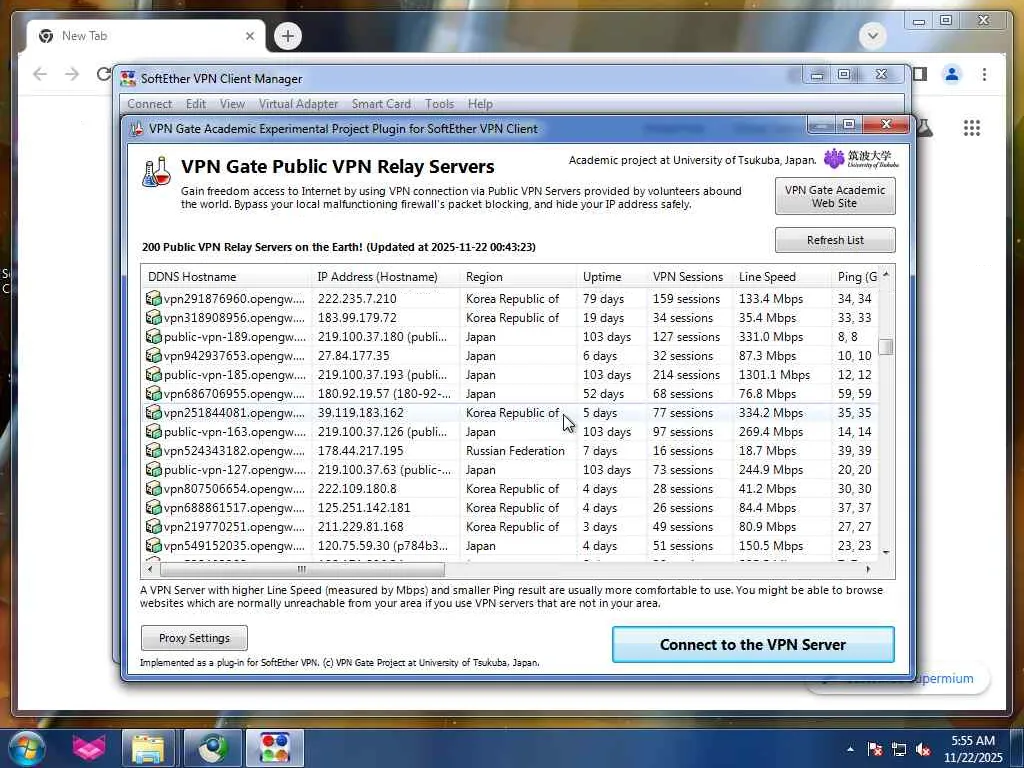
Task: Sort by Region column header
Action: (x=519, y=276)
